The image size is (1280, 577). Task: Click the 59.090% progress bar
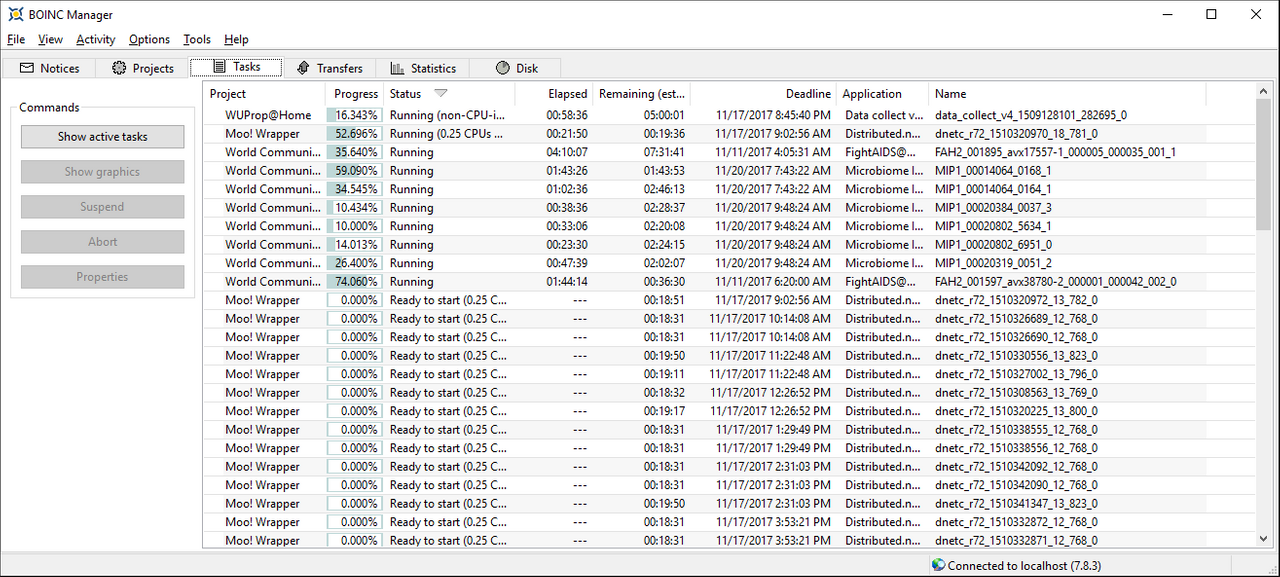(x=355, y=171)
